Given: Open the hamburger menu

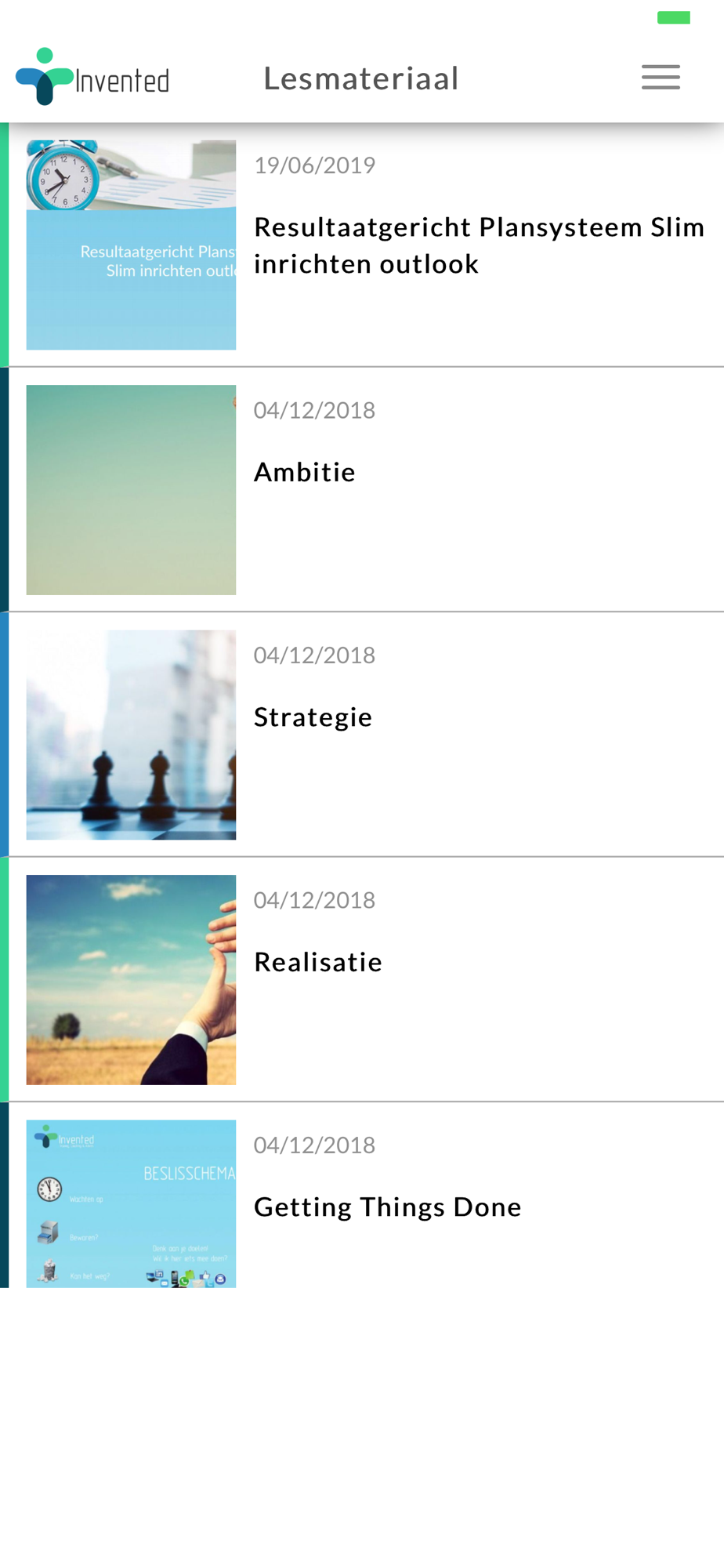Looking at the screenshot, I should [661, 77].
